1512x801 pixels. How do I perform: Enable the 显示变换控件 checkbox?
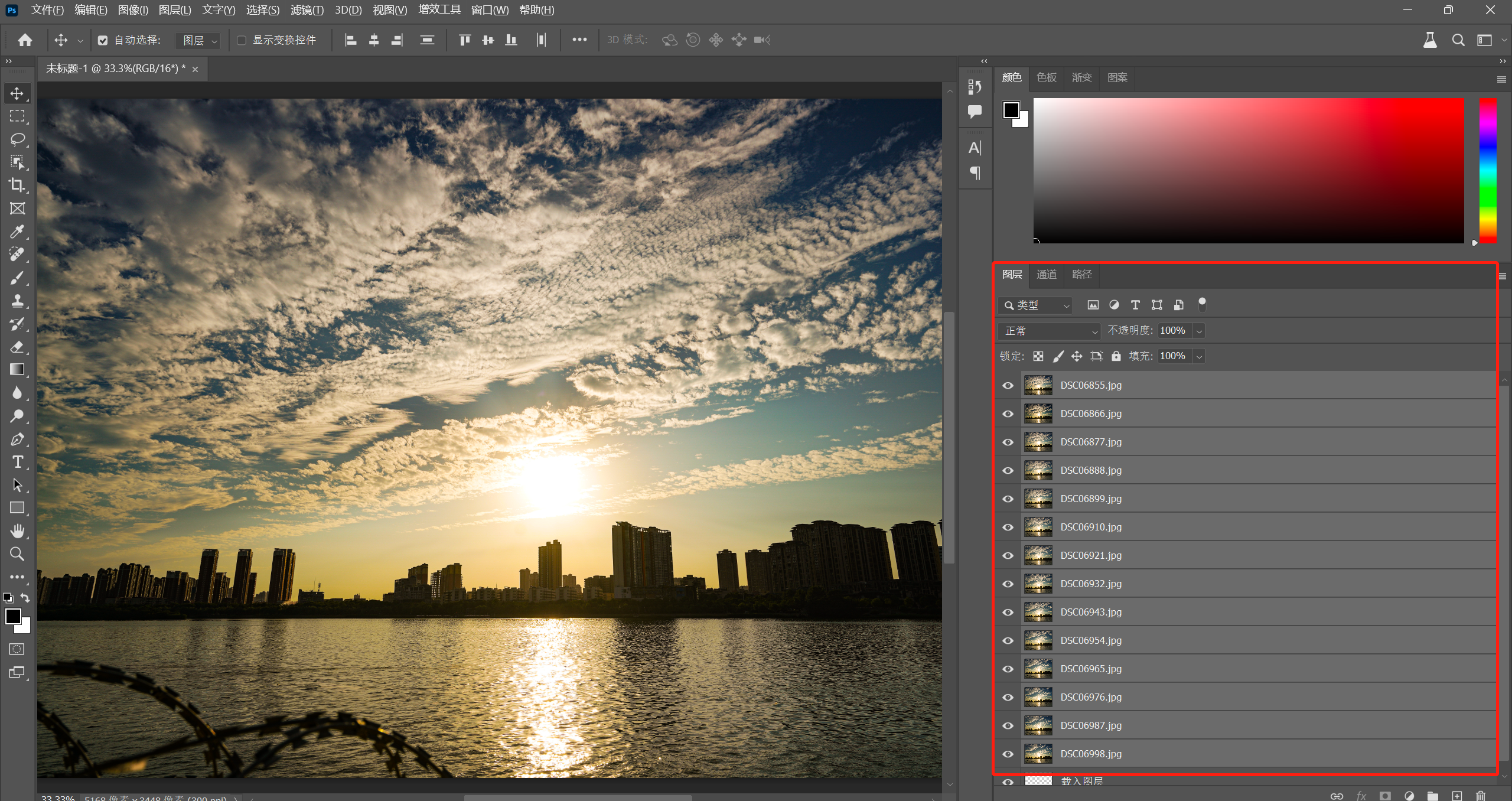(x=242, y=40)
